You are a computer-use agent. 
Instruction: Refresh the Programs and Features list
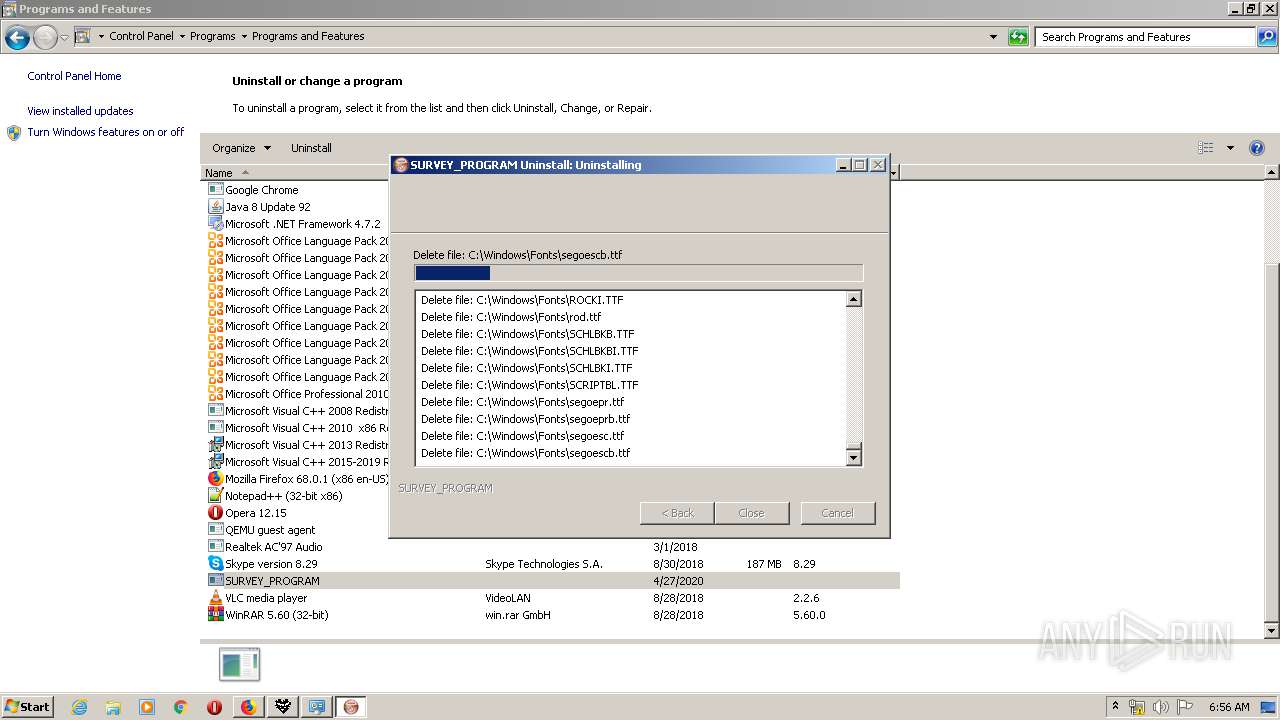point(1018,37)
